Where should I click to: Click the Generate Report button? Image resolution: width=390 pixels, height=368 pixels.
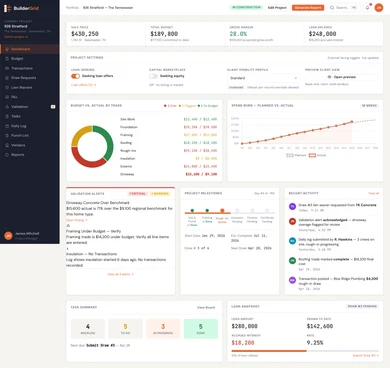308,8
